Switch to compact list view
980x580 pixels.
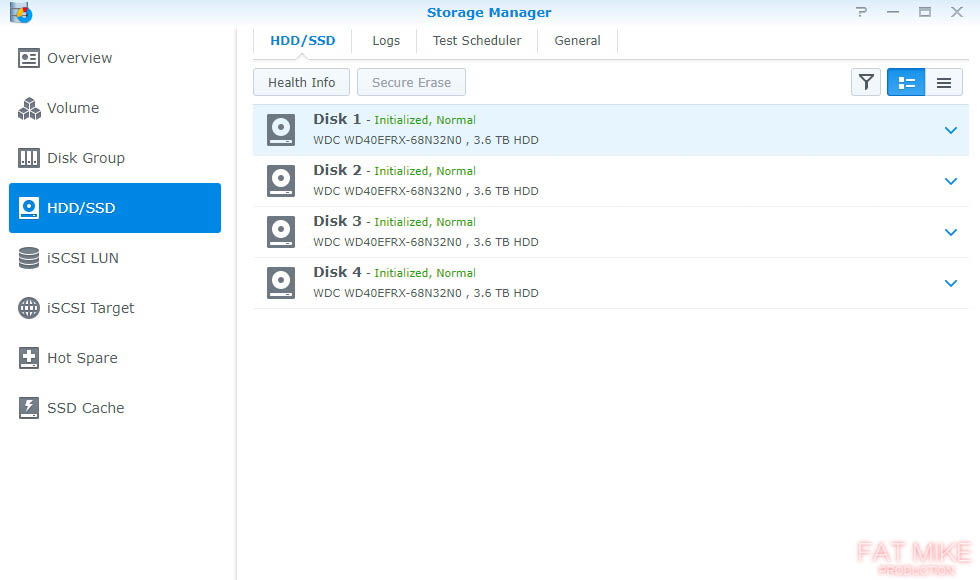pyautogui.click(x=944, y=82)
